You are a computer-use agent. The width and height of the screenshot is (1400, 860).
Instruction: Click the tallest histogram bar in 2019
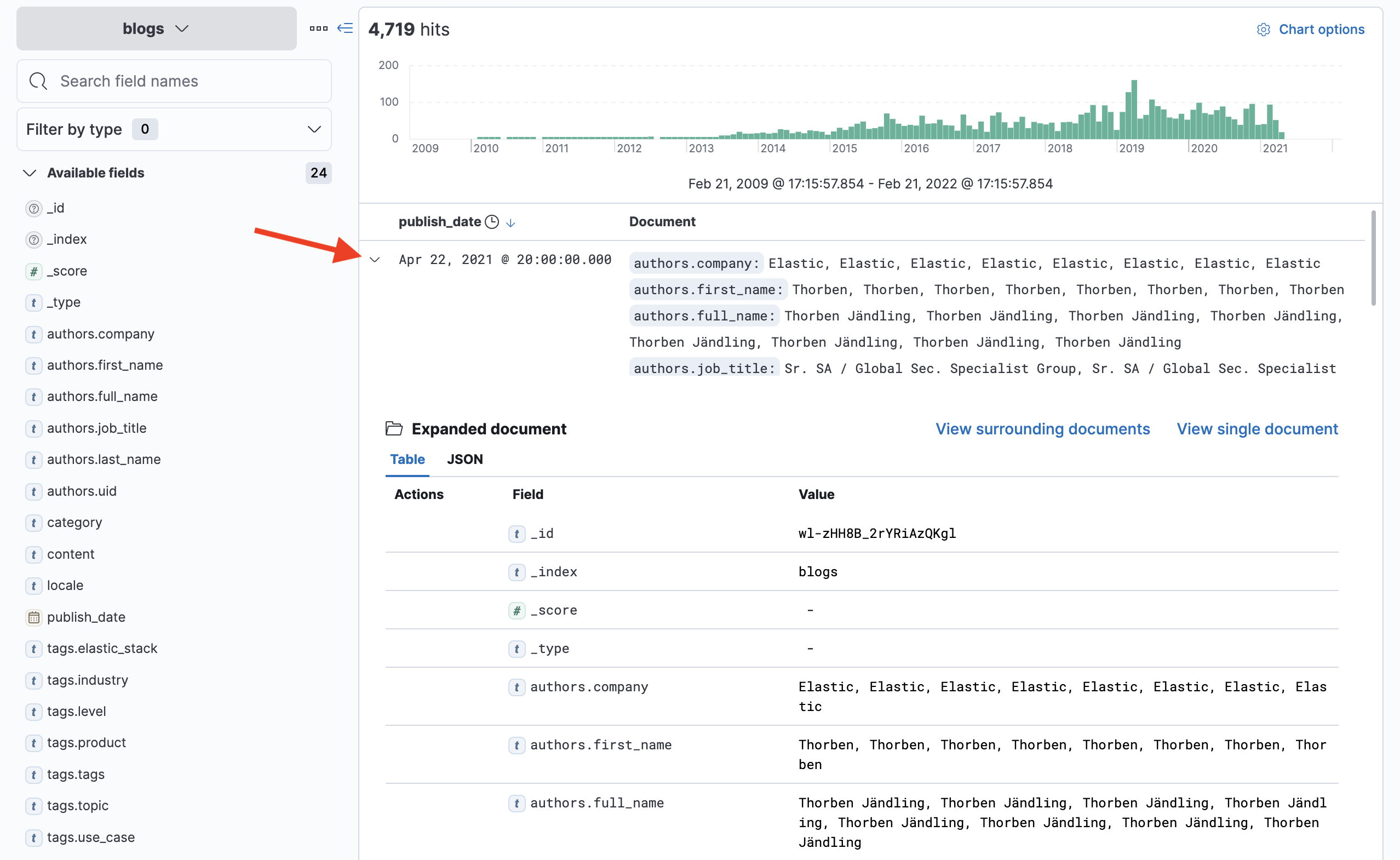1134,109
